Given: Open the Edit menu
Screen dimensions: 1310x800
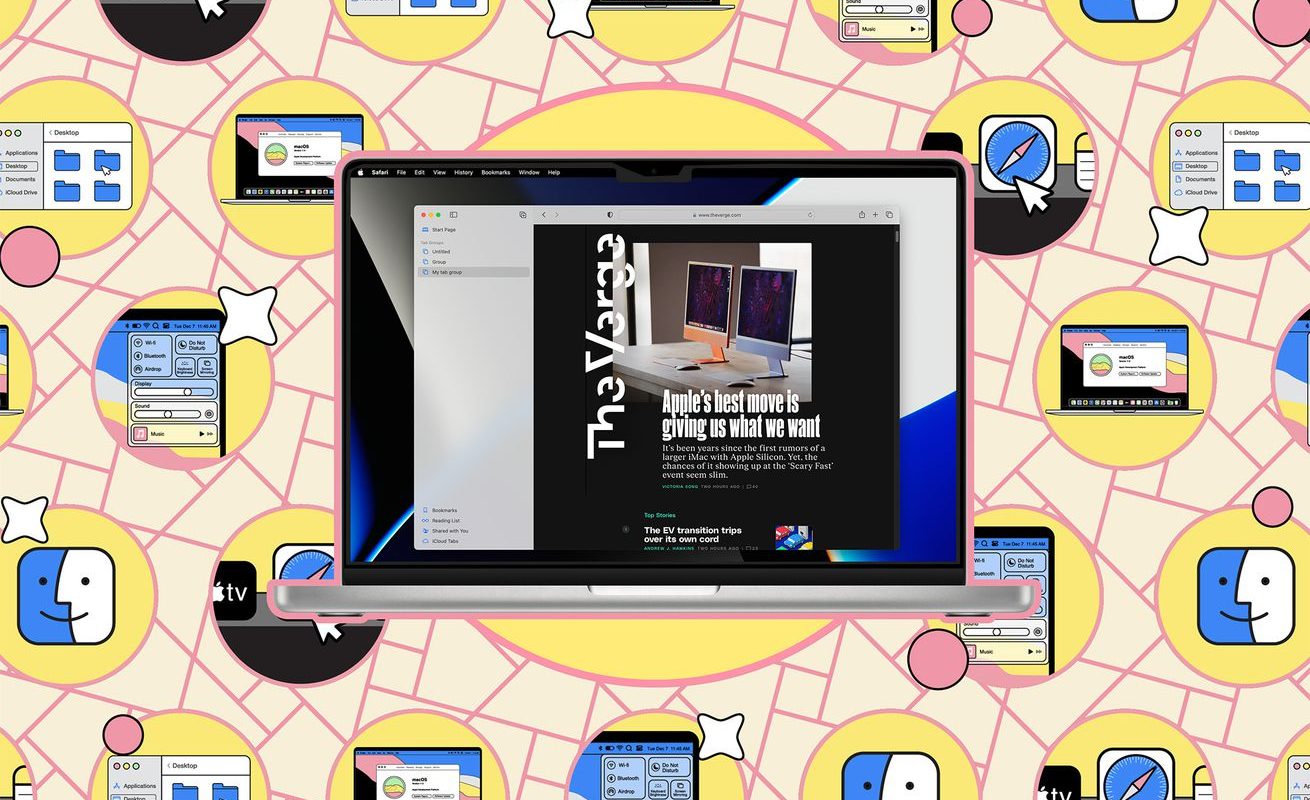Looking at the screenshot, I should click(x=420, y=172).
